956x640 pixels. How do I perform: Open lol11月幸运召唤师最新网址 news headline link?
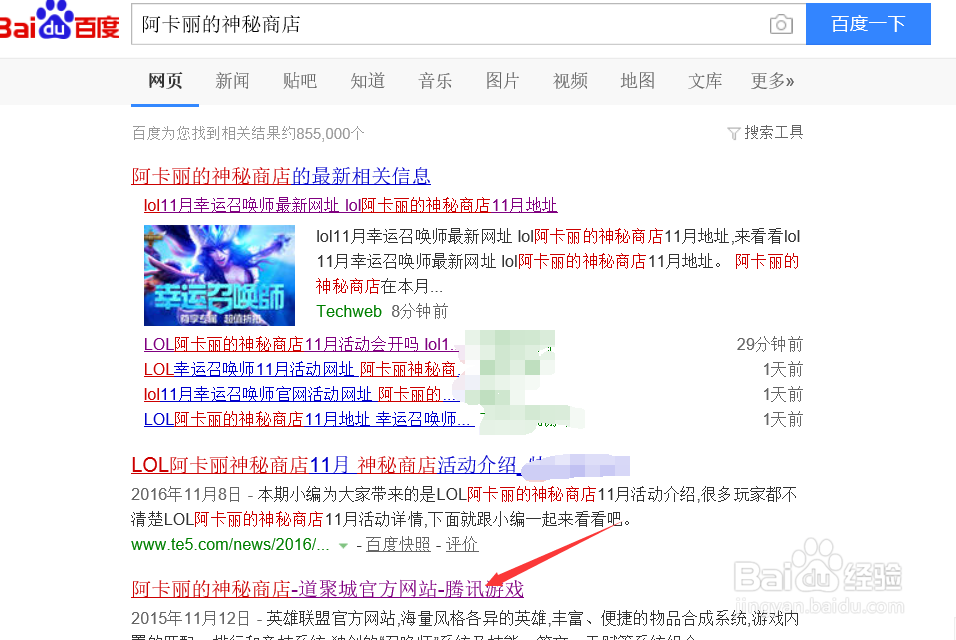coord(351,205)
